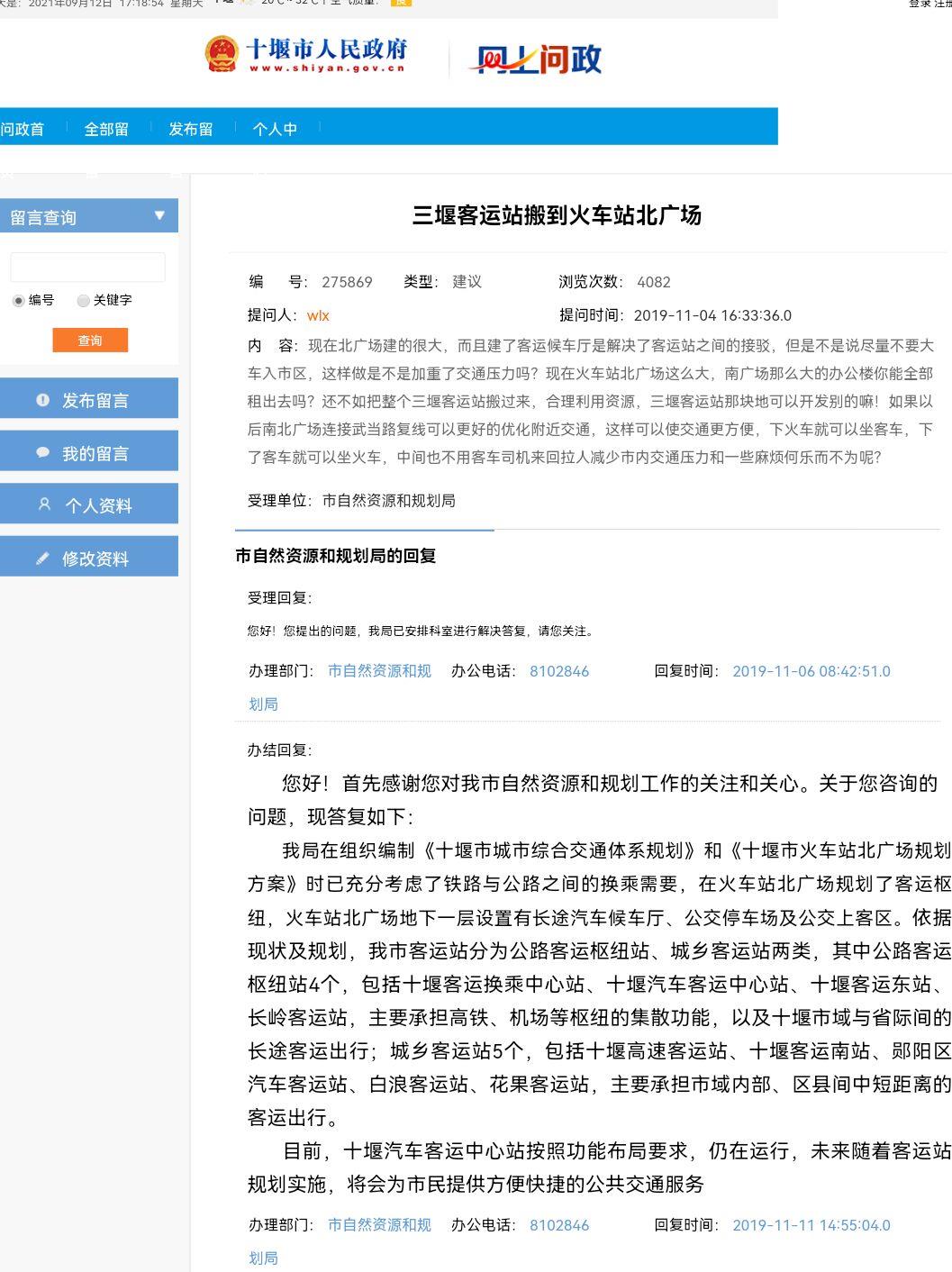Click the date 2021年09月12日 in top bar

(70, 4)
